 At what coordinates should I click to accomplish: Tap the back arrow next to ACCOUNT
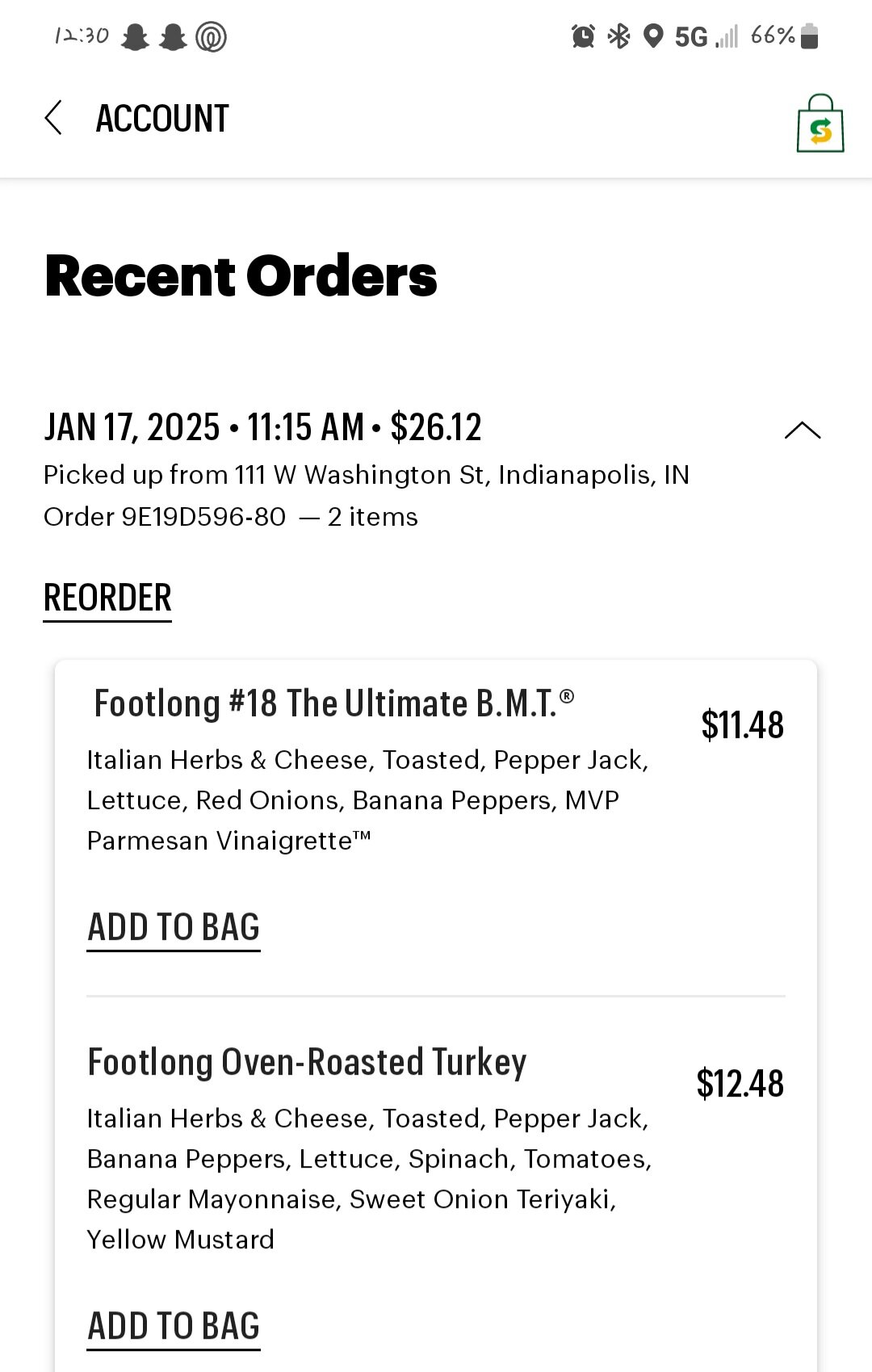pos(53,118)
